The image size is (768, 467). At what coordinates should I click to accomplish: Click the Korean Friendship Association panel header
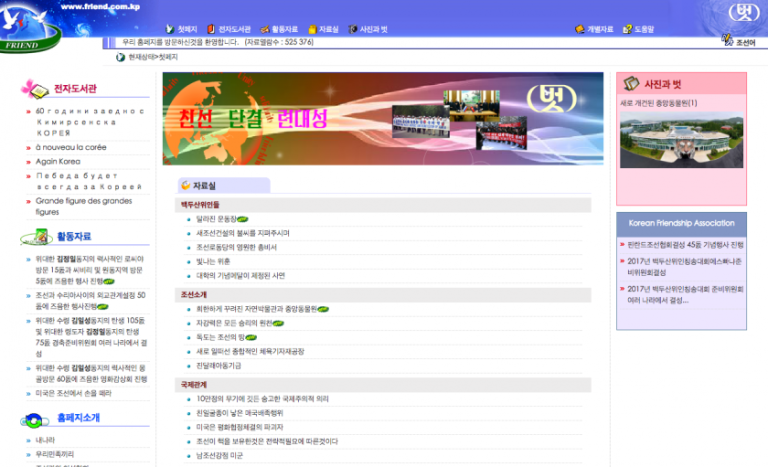[x=681, y=223]
